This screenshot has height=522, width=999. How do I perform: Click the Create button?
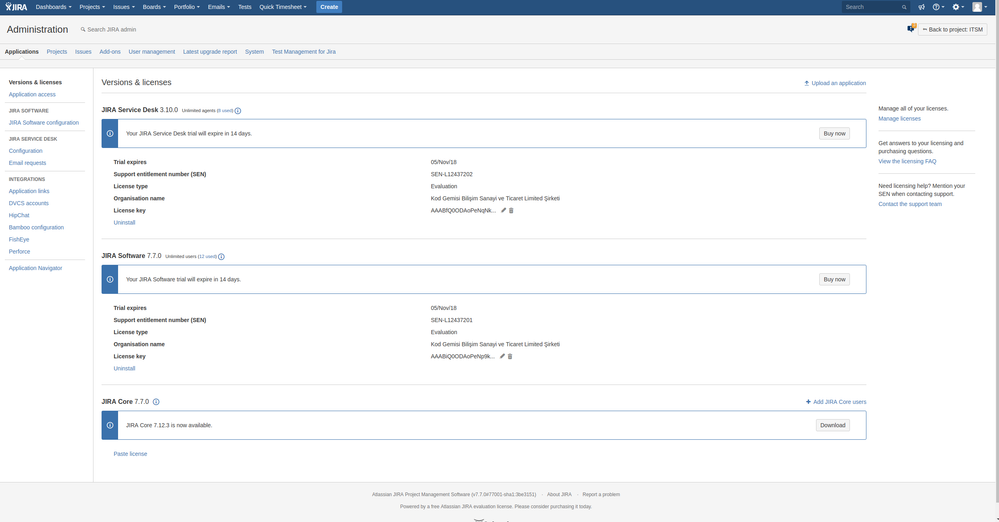[329, 7]
